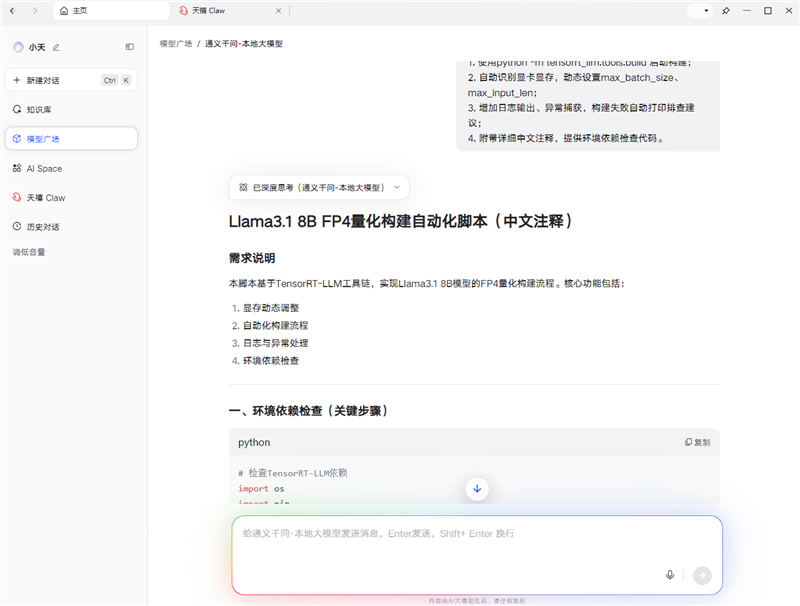Click the 天禧 Claw red icon
This screenshot has height=606, width=800.
pyautogui.click(x=17, y=197)
